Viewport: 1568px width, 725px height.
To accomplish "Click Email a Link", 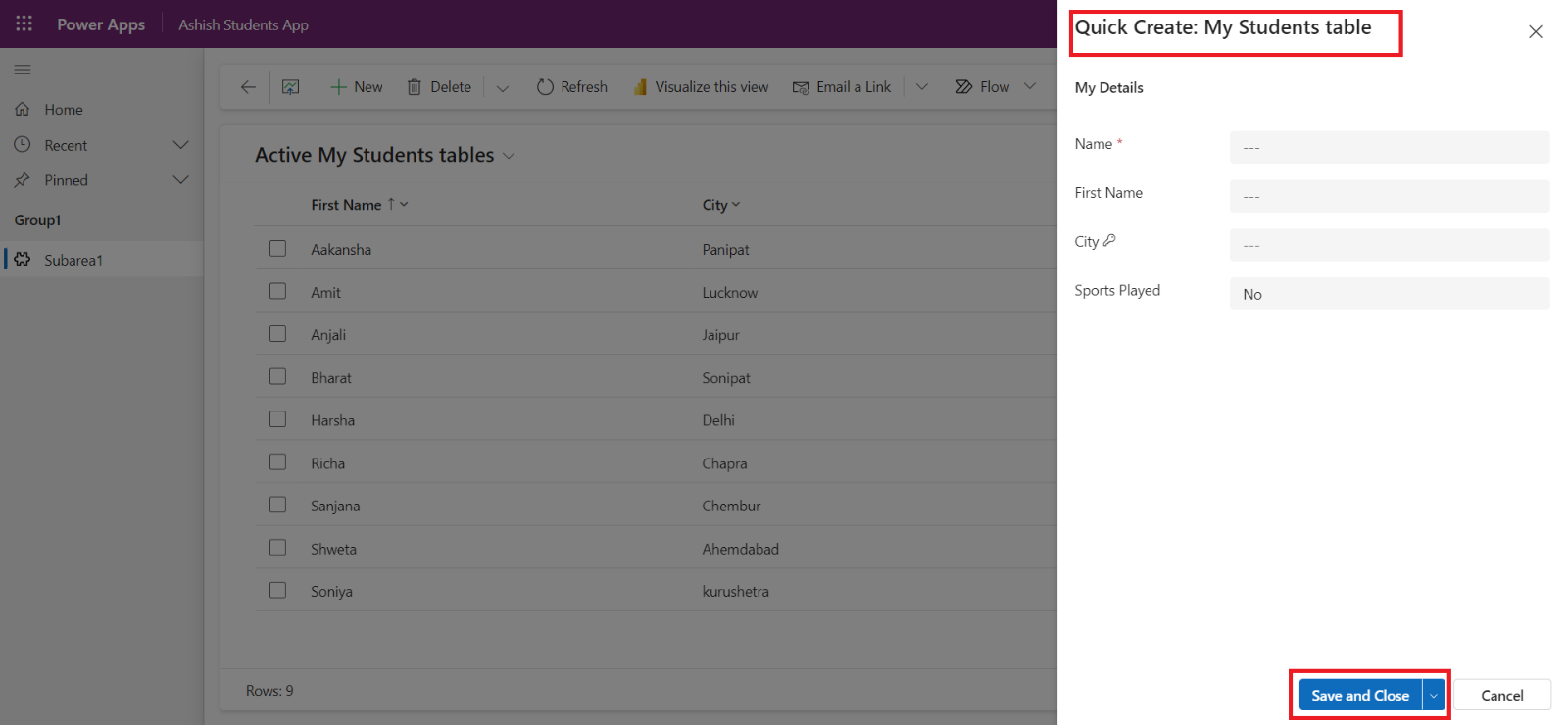I will [842, 87].
